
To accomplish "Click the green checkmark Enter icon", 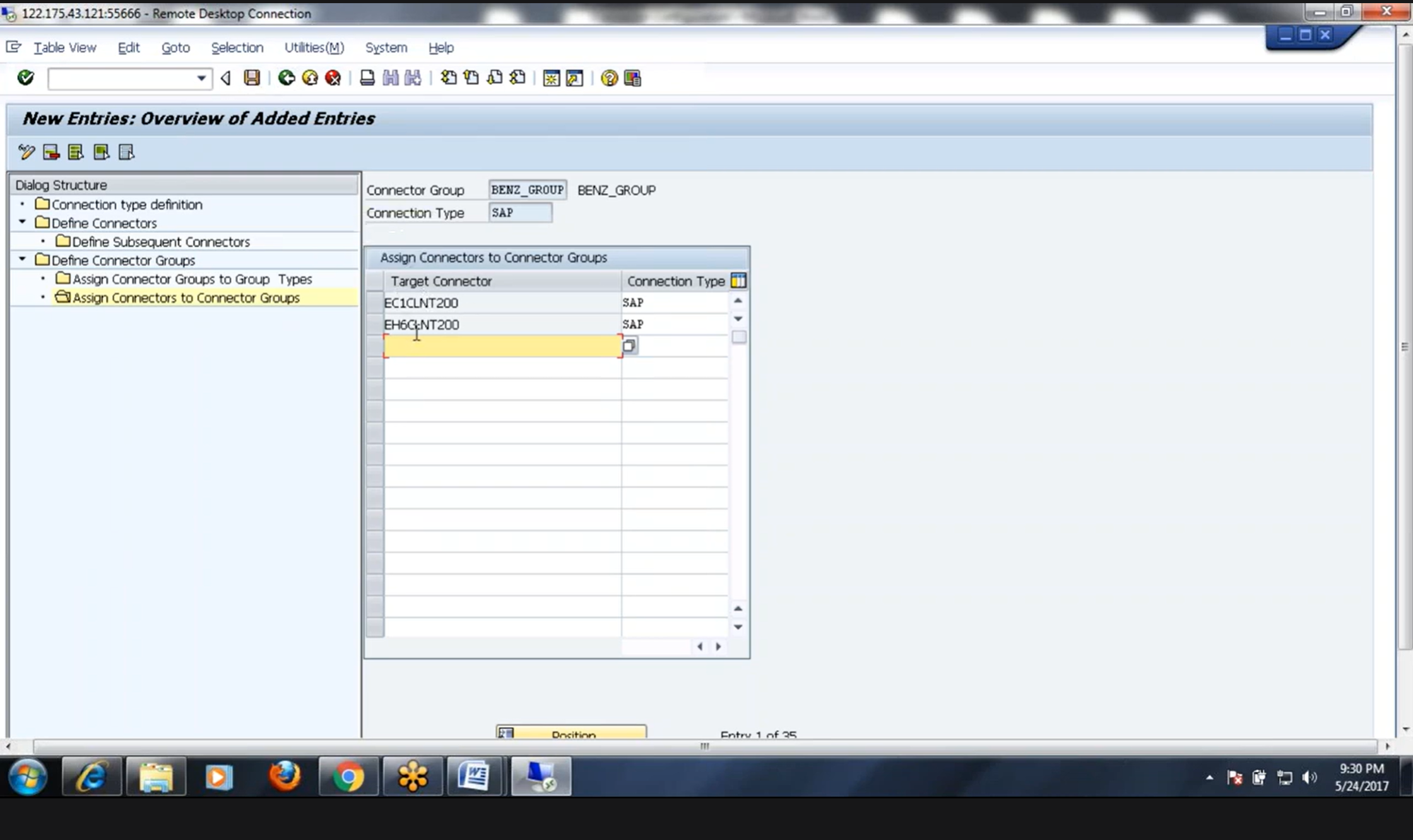I will tap(26, 78).
